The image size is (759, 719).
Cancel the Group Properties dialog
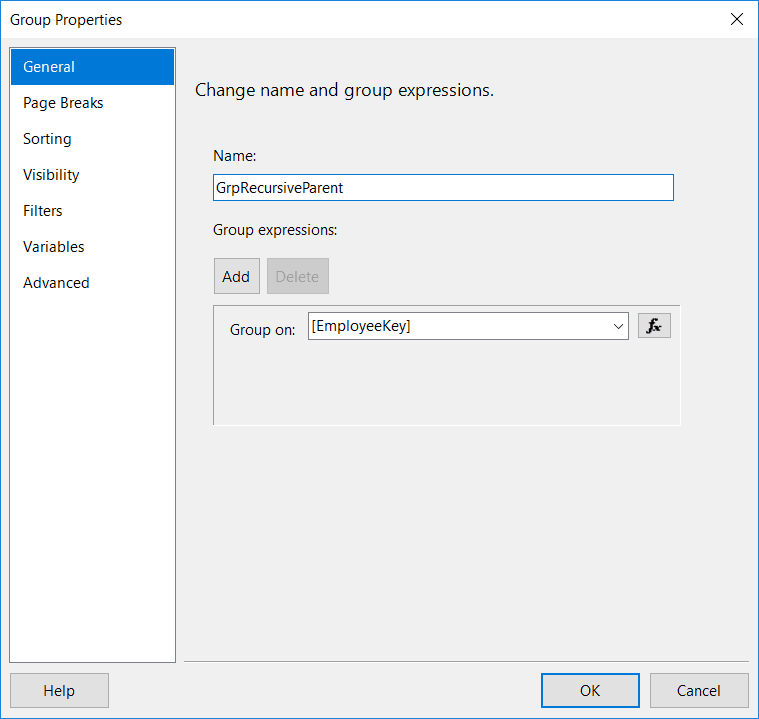click(x=698, y=690)
